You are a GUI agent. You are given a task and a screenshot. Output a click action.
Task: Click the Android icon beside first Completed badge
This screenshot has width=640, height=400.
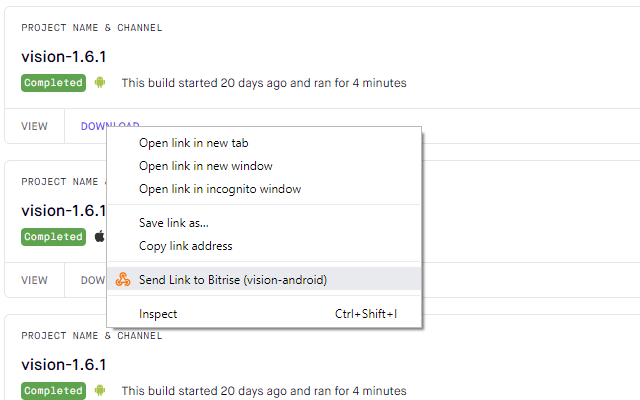[x=100, y=83]
